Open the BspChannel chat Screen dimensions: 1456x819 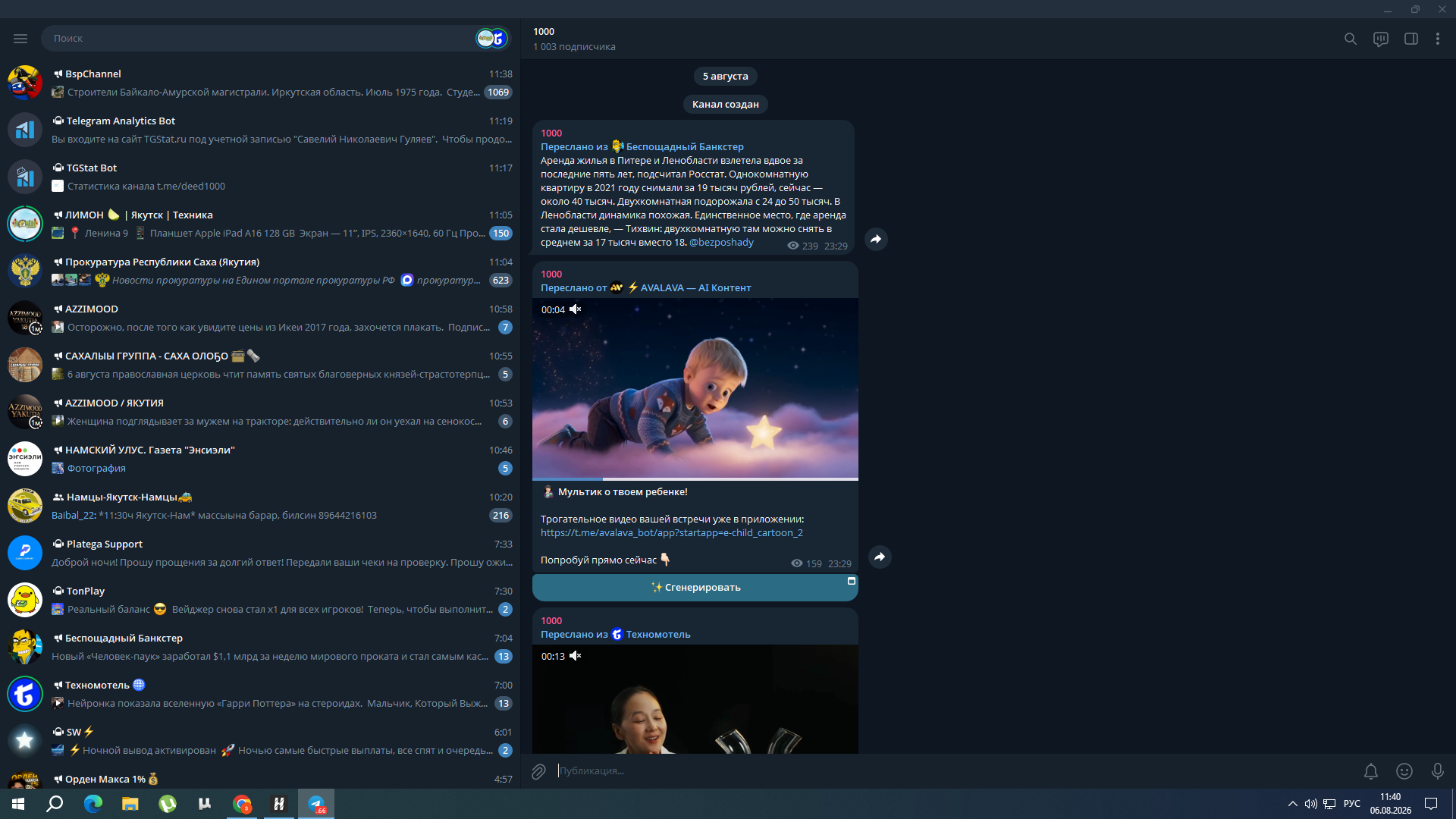click(260, 83)
